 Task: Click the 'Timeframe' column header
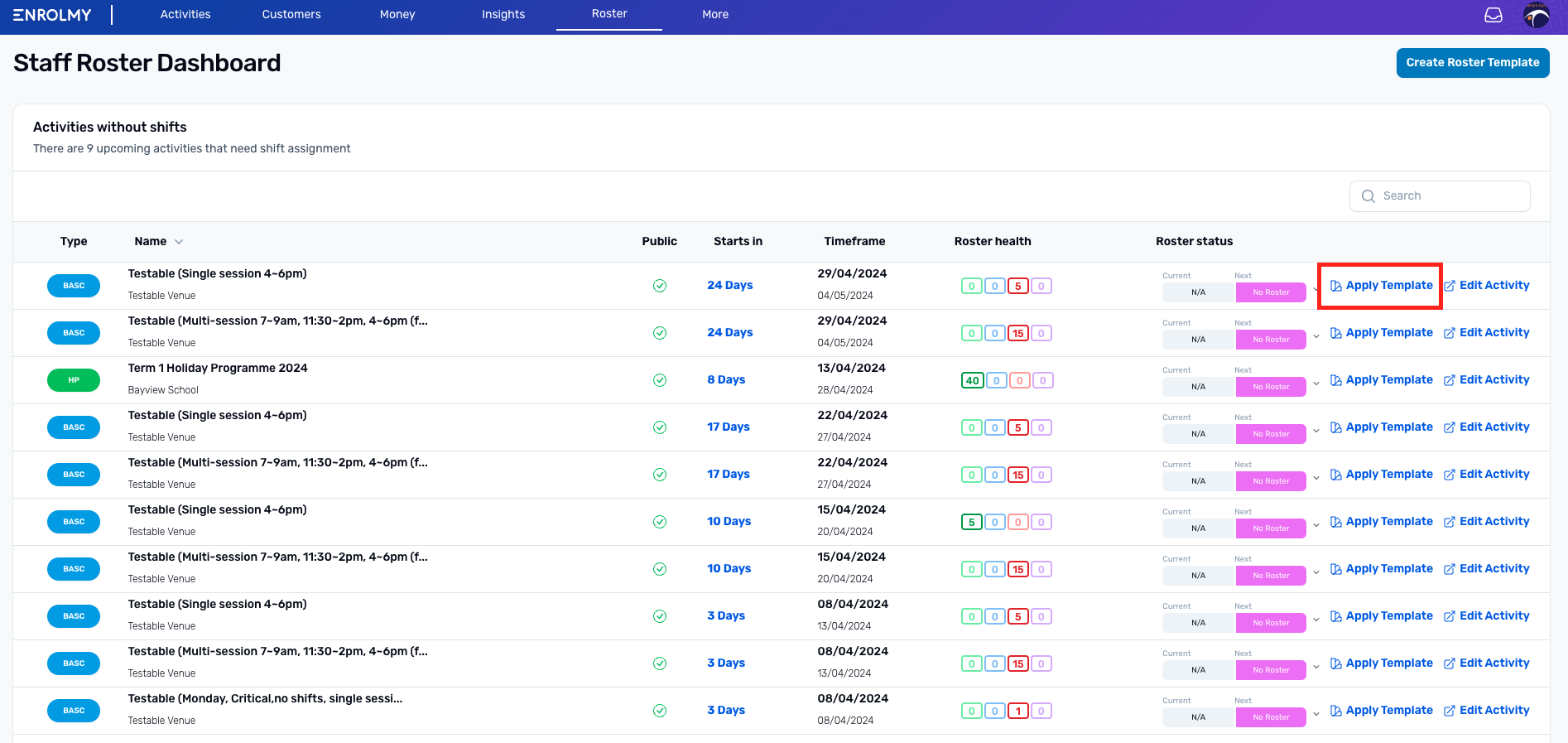[x=854, y=242]
